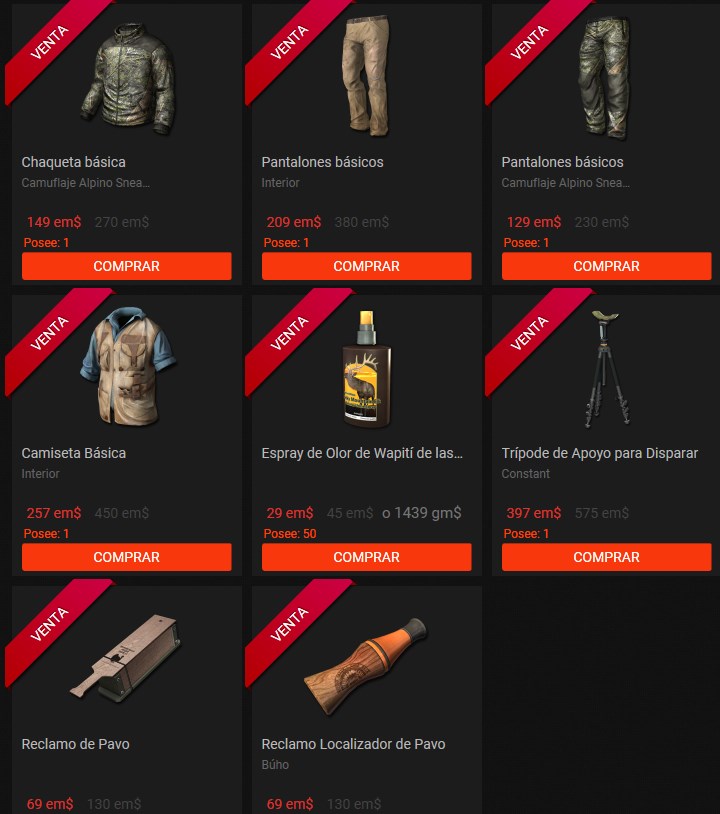
Task: Select the tan Pantalones básicos Interior image
Action: click(x=366, y=76)
